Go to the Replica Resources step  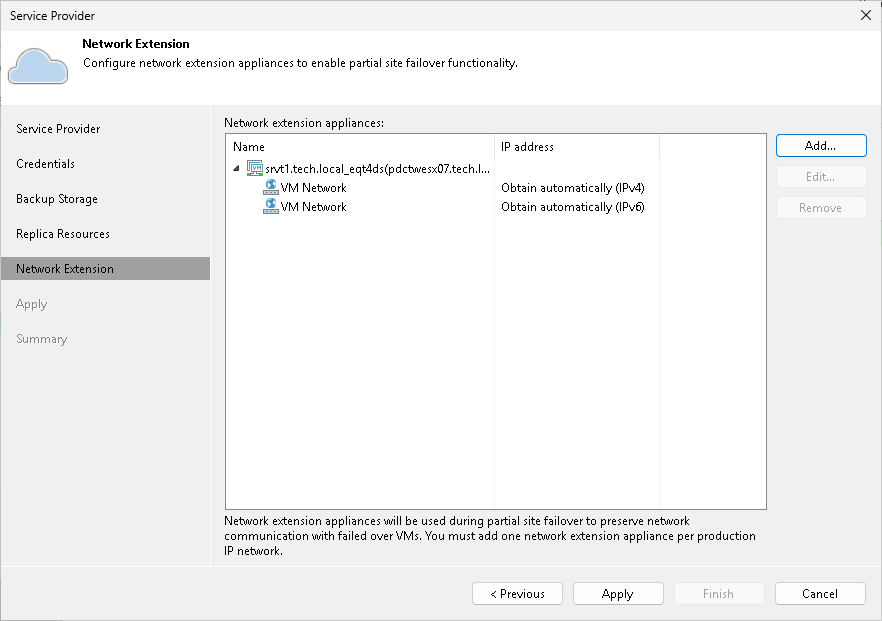(63, 233)
